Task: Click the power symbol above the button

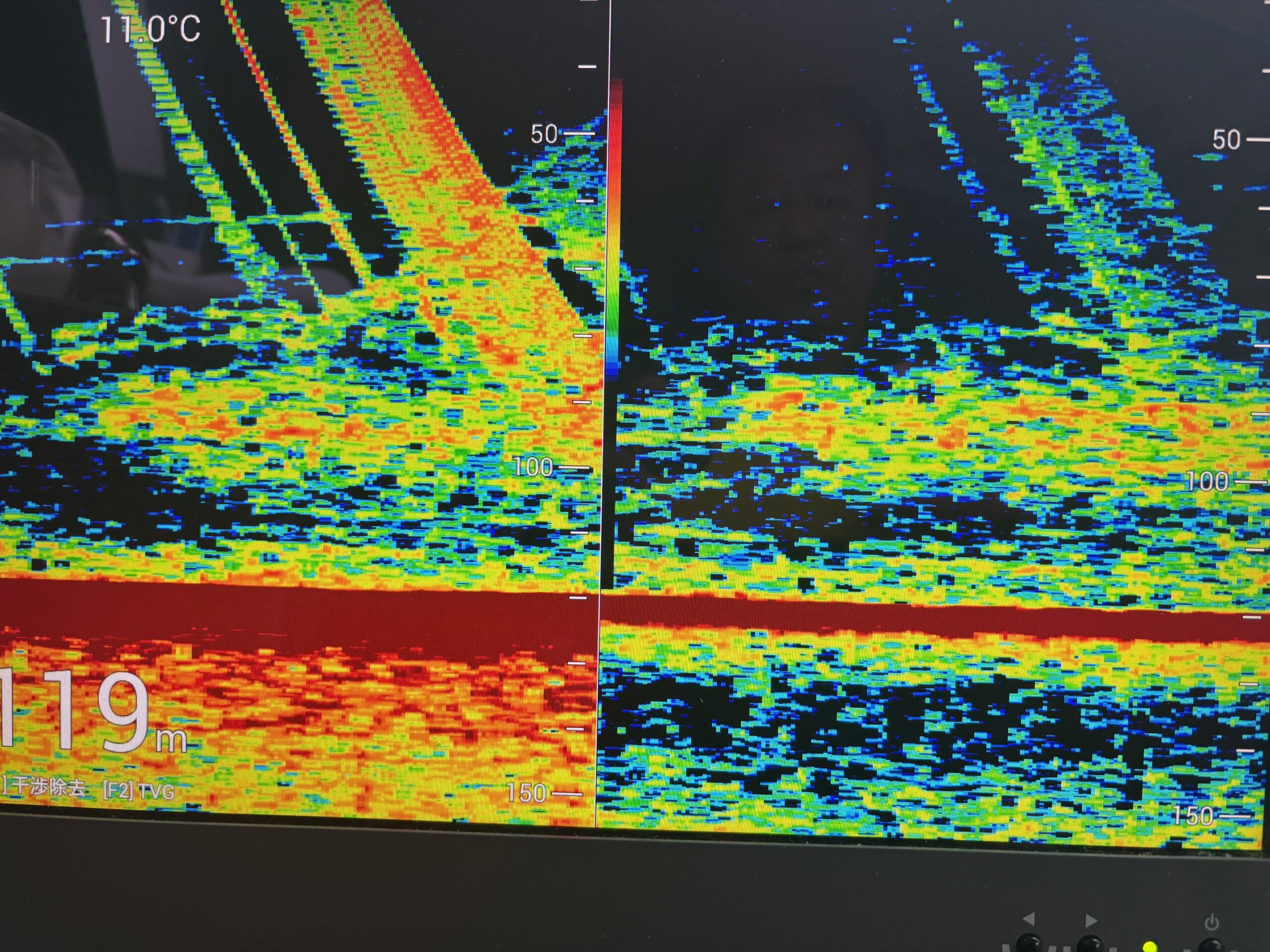Action: (x=1211, y=923)
